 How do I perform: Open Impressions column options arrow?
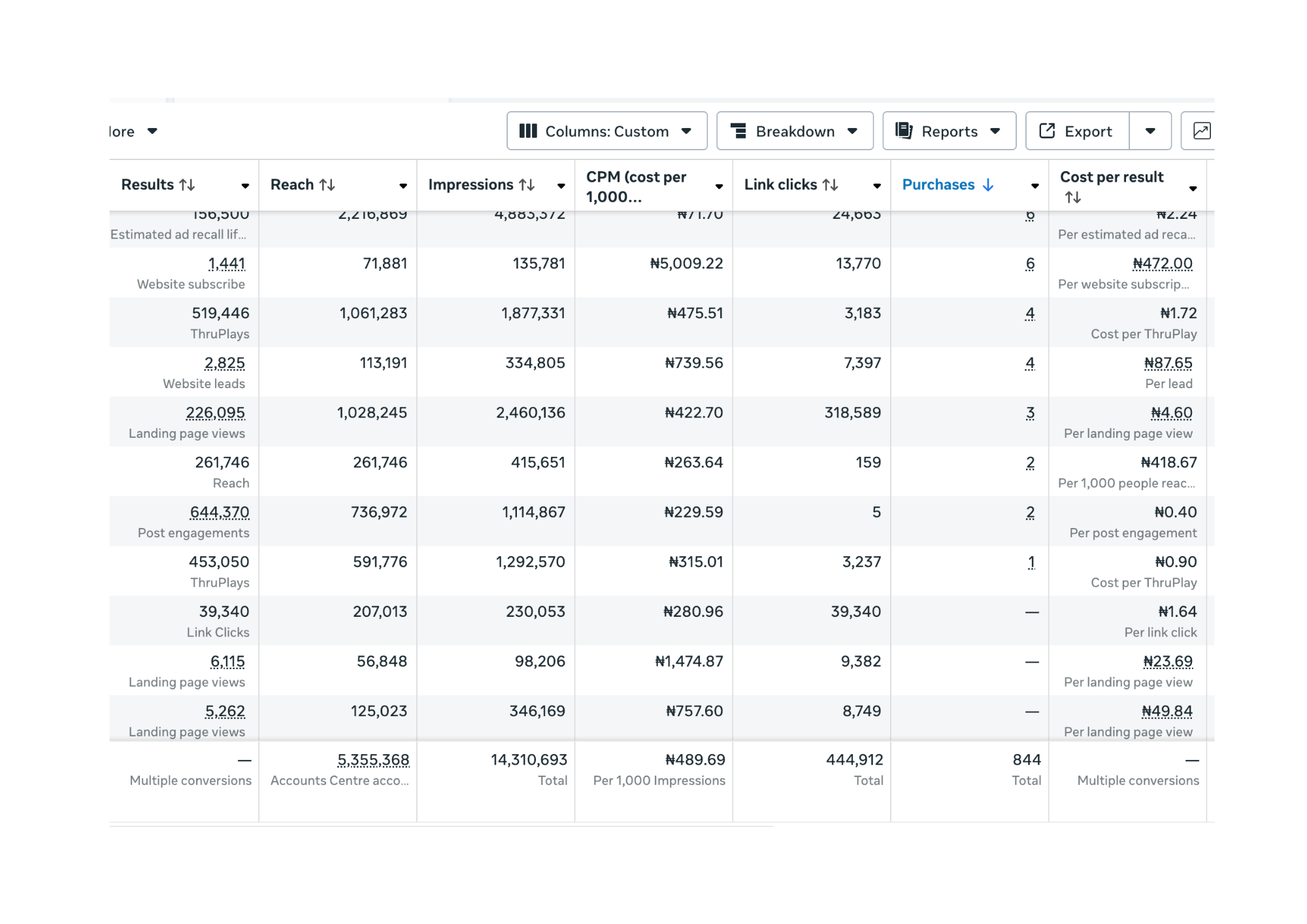(x=561, y=186)
